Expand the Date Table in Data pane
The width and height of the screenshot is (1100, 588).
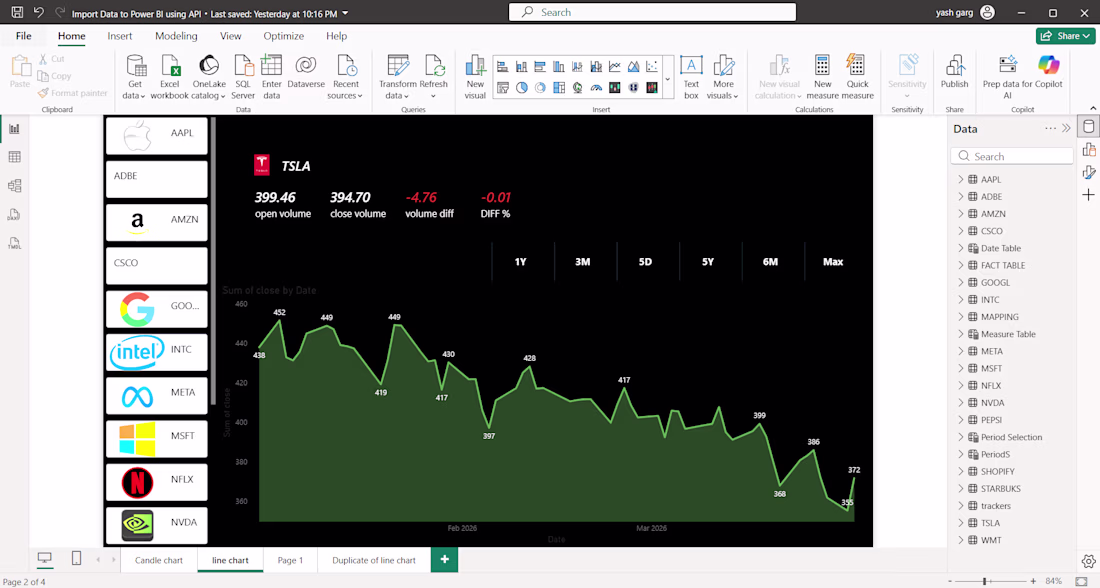[x=960, y=248]
